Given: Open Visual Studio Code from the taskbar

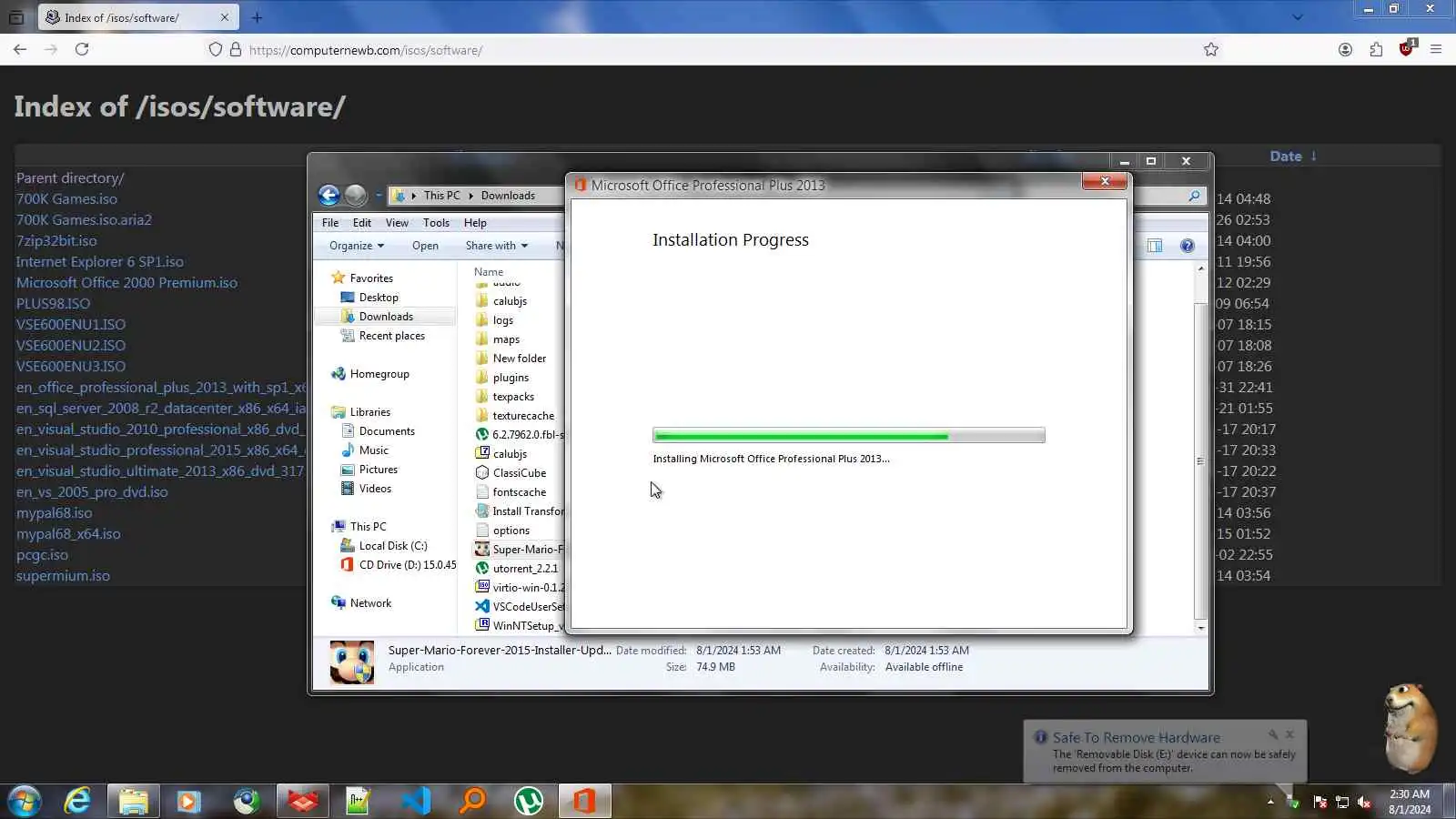Looking at the screenshot, I should [x=416, y=801].
